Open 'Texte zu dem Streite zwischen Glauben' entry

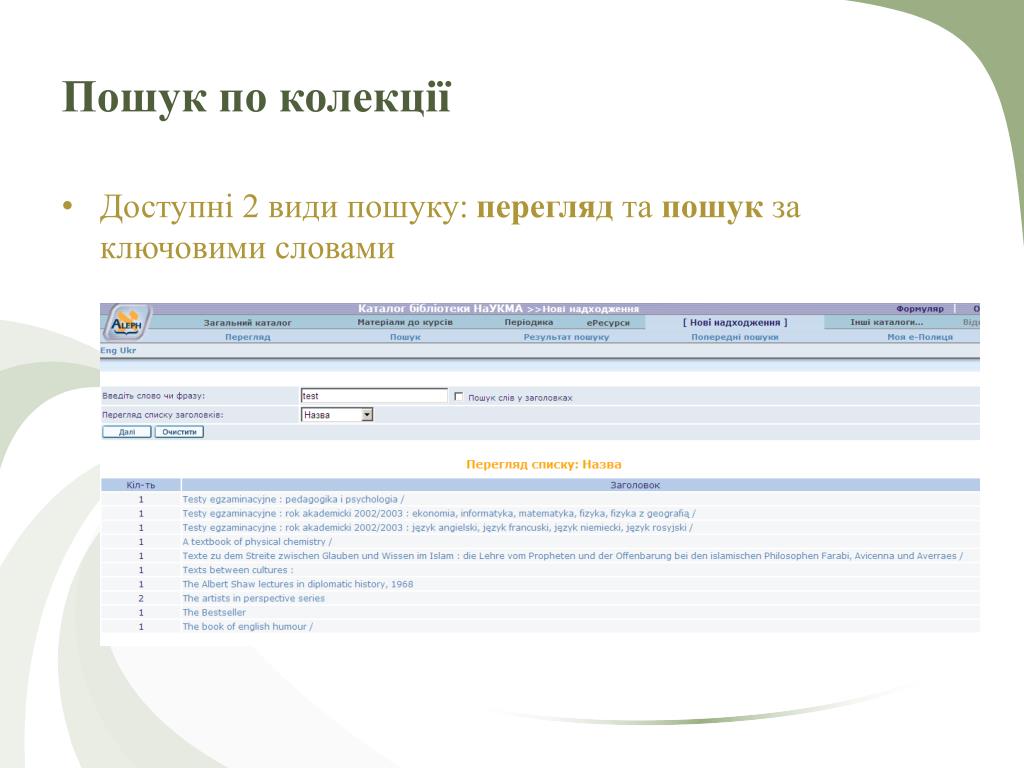(573, 556)
